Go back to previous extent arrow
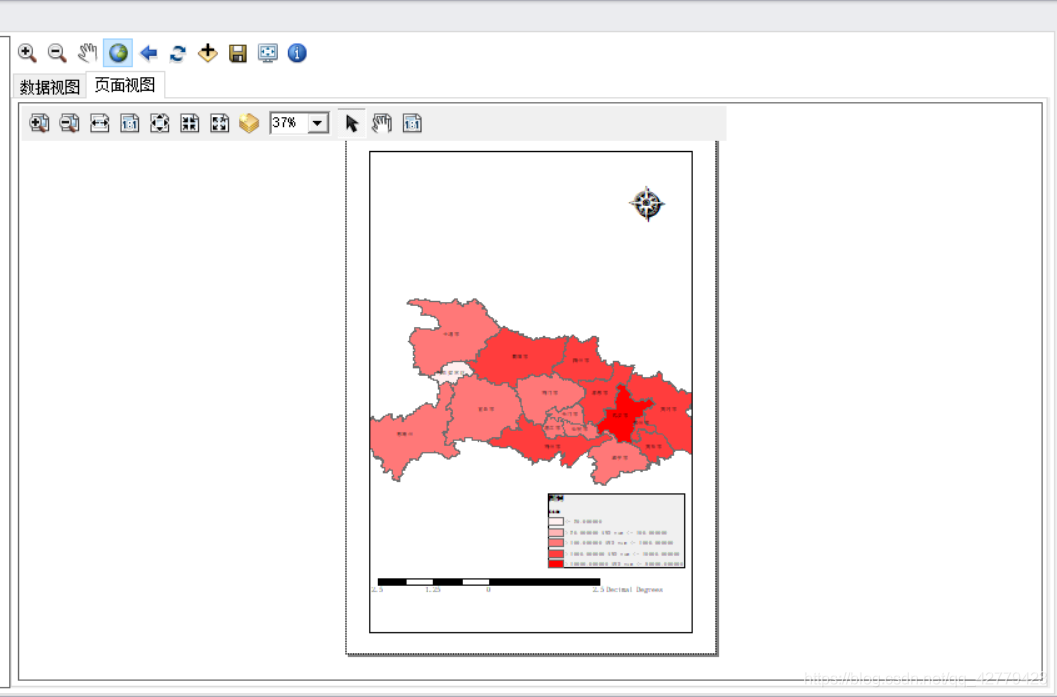 tap(148, 53)
